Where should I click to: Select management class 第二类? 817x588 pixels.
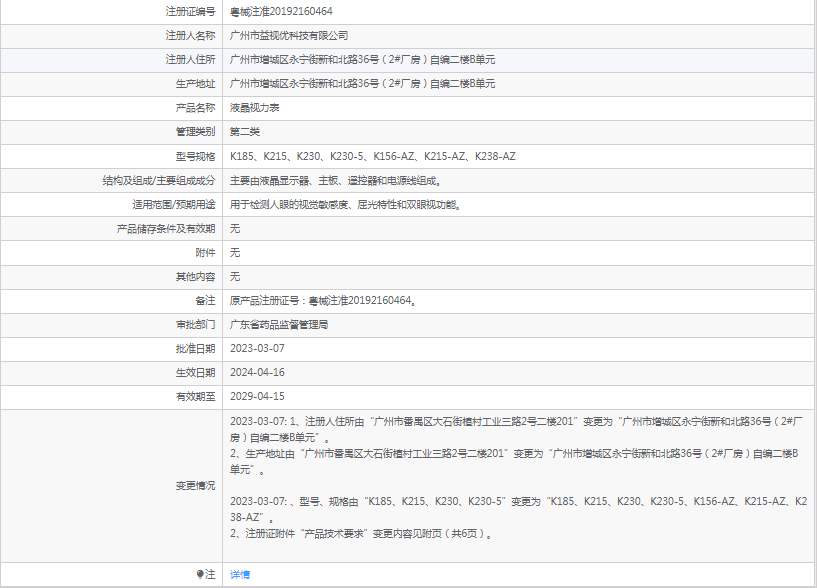(245, 131)
